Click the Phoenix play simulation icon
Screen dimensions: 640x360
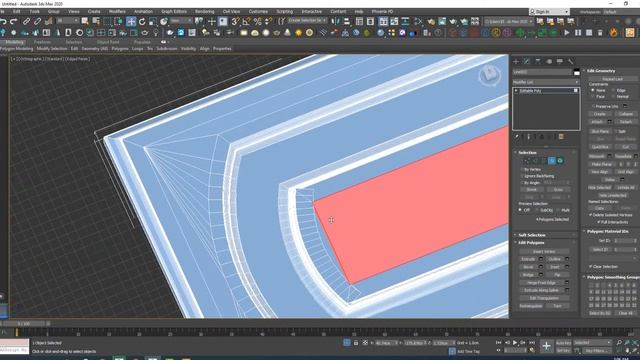tap(567, 32)
